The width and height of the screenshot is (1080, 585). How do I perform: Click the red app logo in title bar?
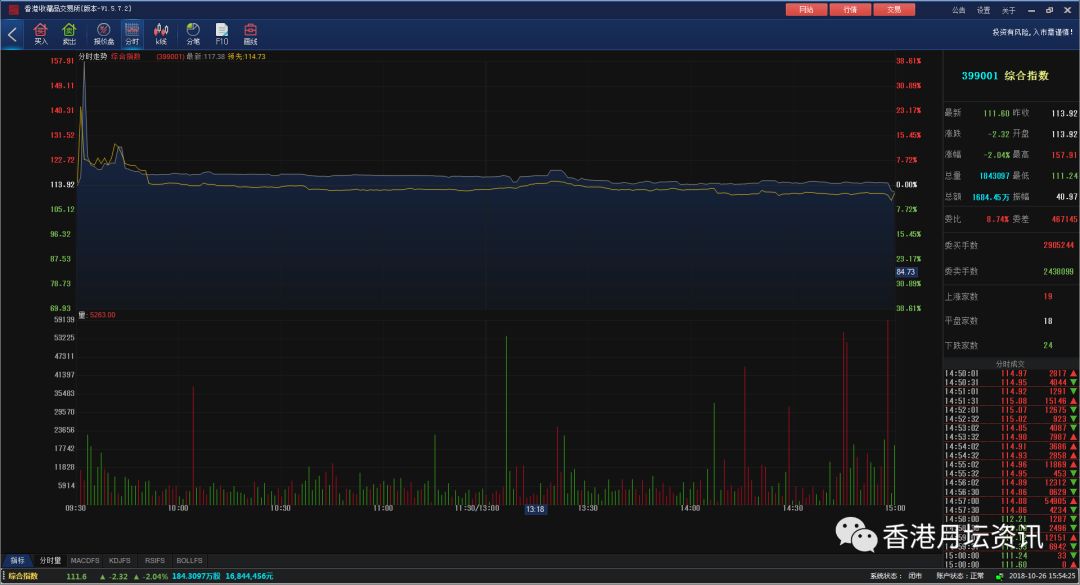pos(14,10)
